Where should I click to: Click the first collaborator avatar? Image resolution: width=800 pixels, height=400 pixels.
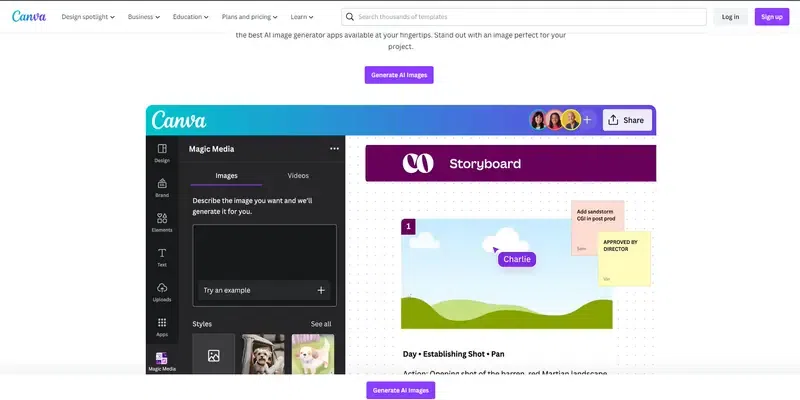[x=538, y=120]
